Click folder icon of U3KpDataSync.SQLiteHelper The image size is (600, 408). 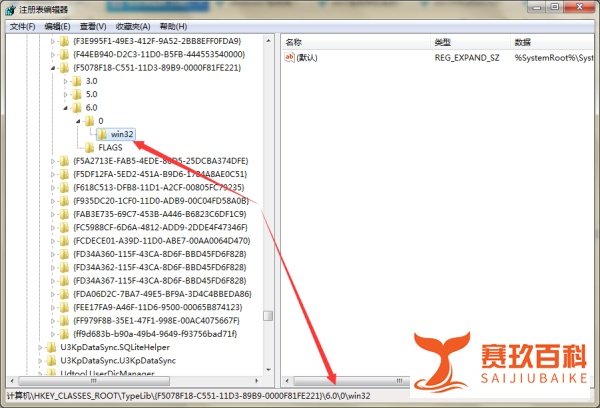point(51,347)
